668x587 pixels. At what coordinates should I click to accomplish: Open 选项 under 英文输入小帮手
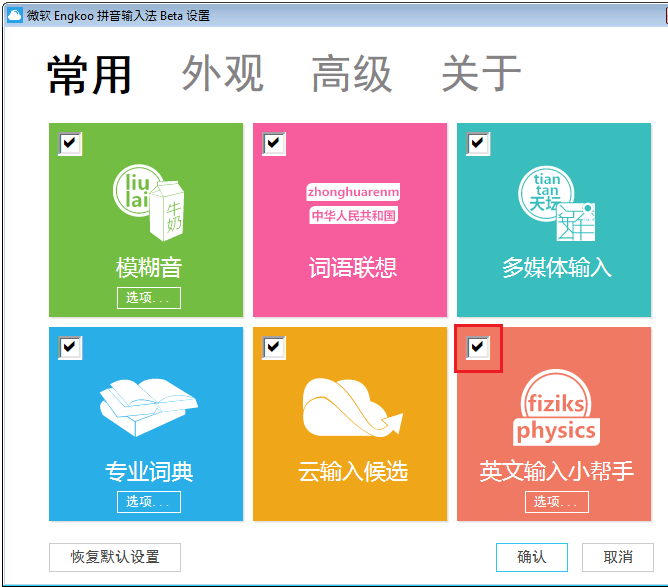(556, 501)
